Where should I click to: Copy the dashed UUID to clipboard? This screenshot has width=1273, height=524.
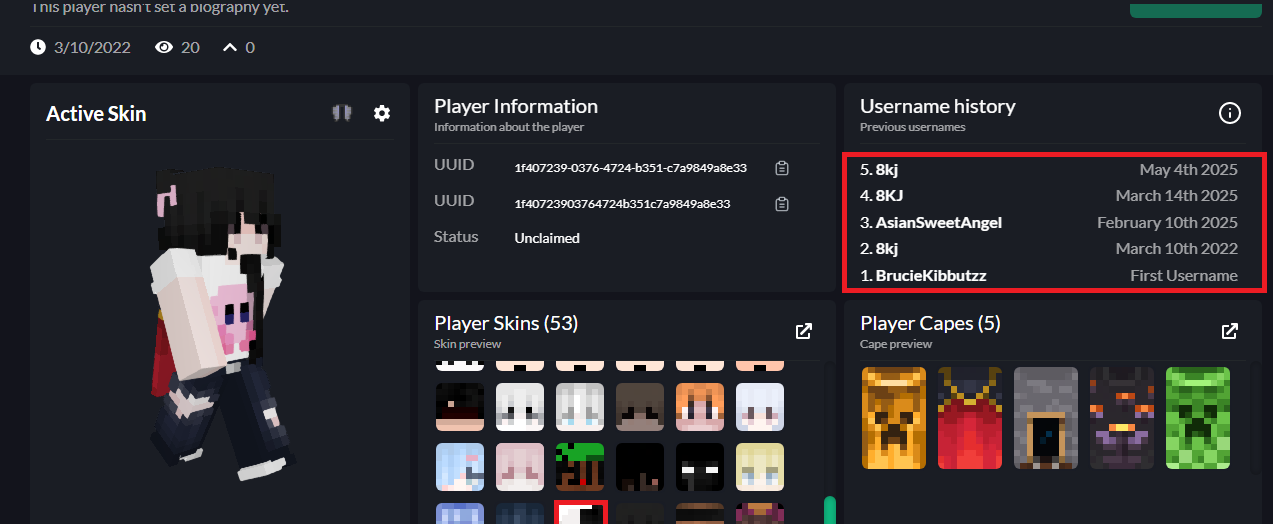[x=782, y=168]
